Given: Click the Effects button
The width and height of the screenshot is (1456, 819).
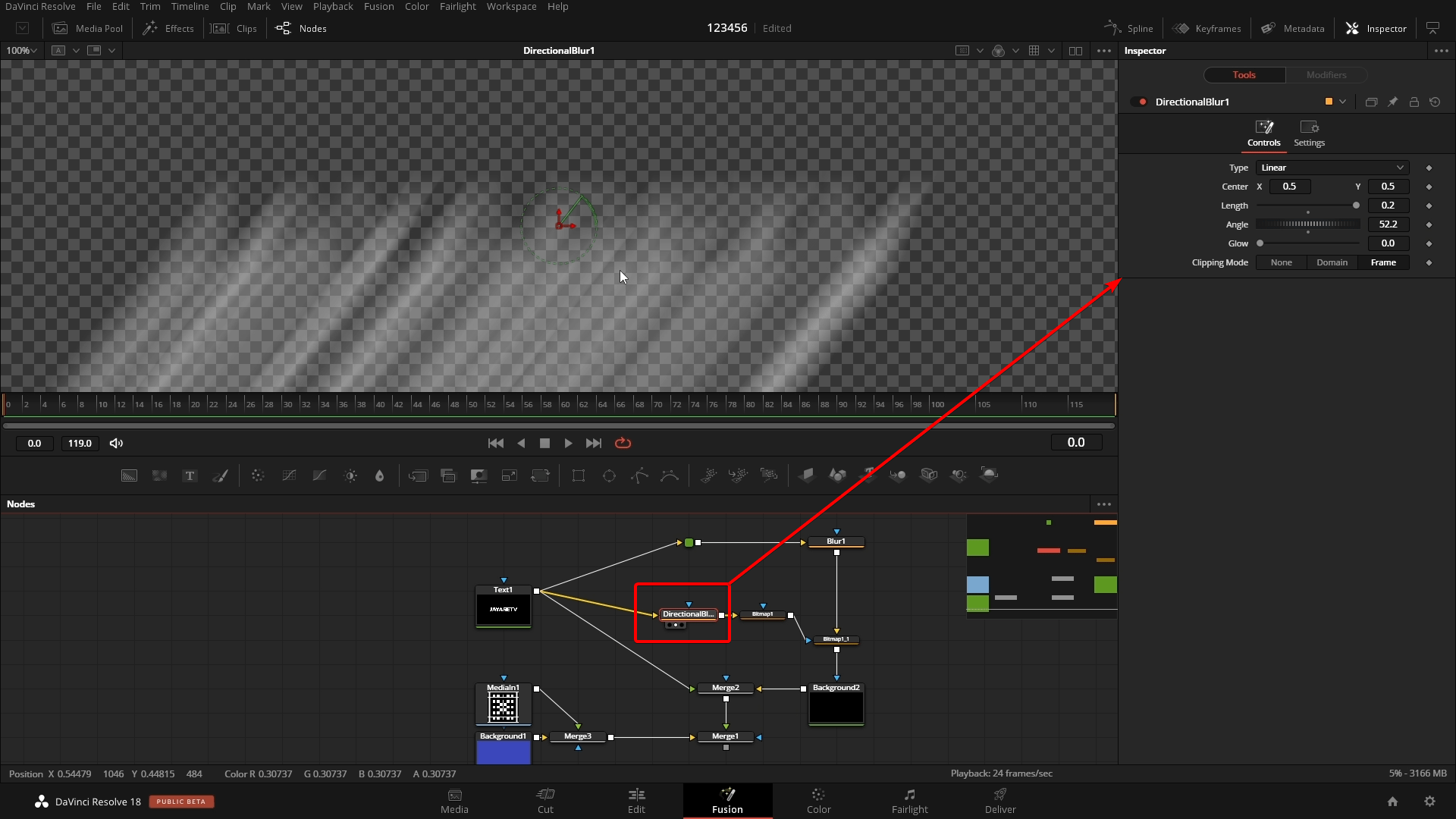Looking at the screenshot, I should (x=168, y=28).
